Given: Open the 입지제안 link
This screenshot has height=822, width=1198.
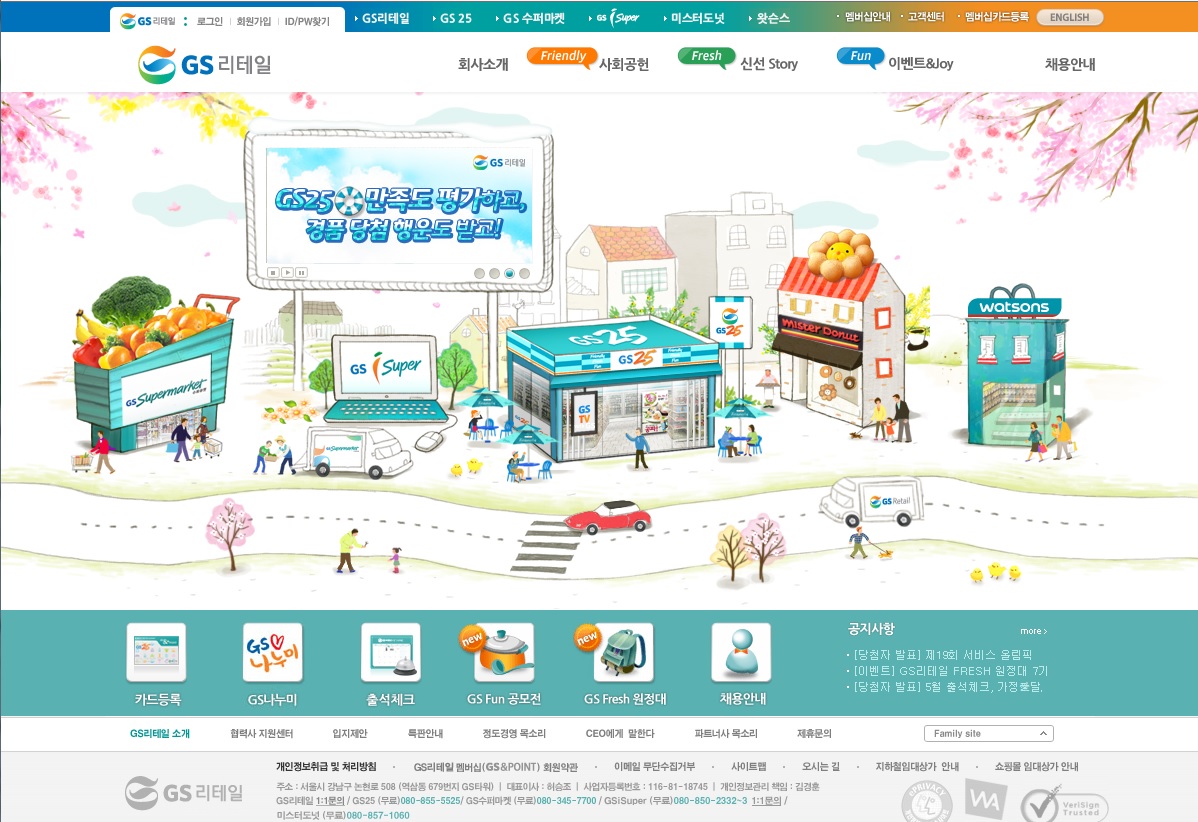Looking at the screenshot, I should (x=350, y=733).
